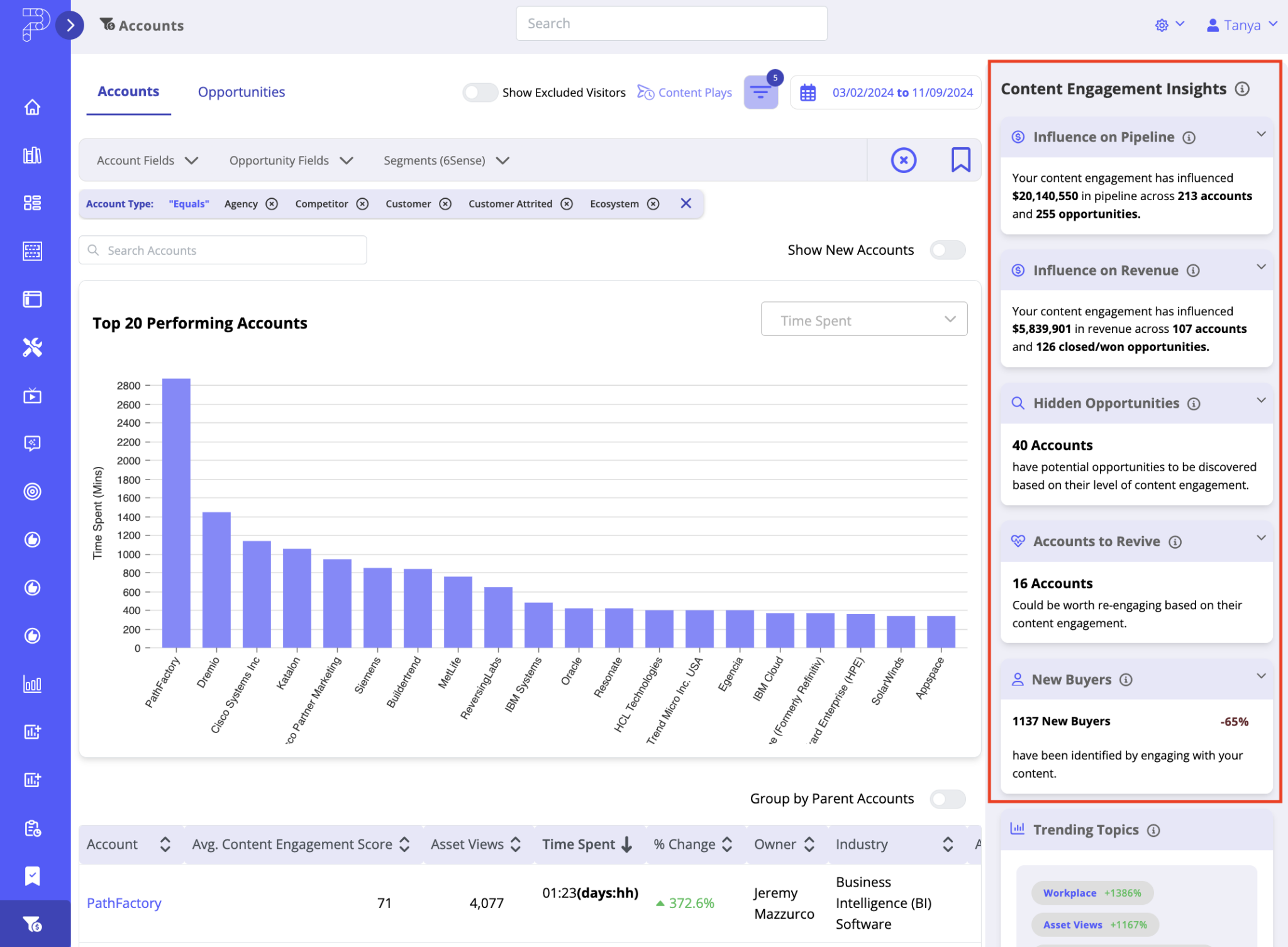Click info icon beside Content Engagement Insights
The height and width of the screenshot is (947, 1288).
coord(1242,89)
